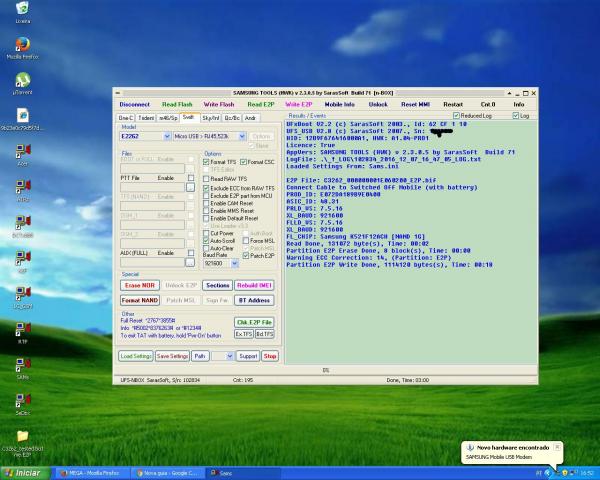Check Enable MMS Reset

click(206, 211)
